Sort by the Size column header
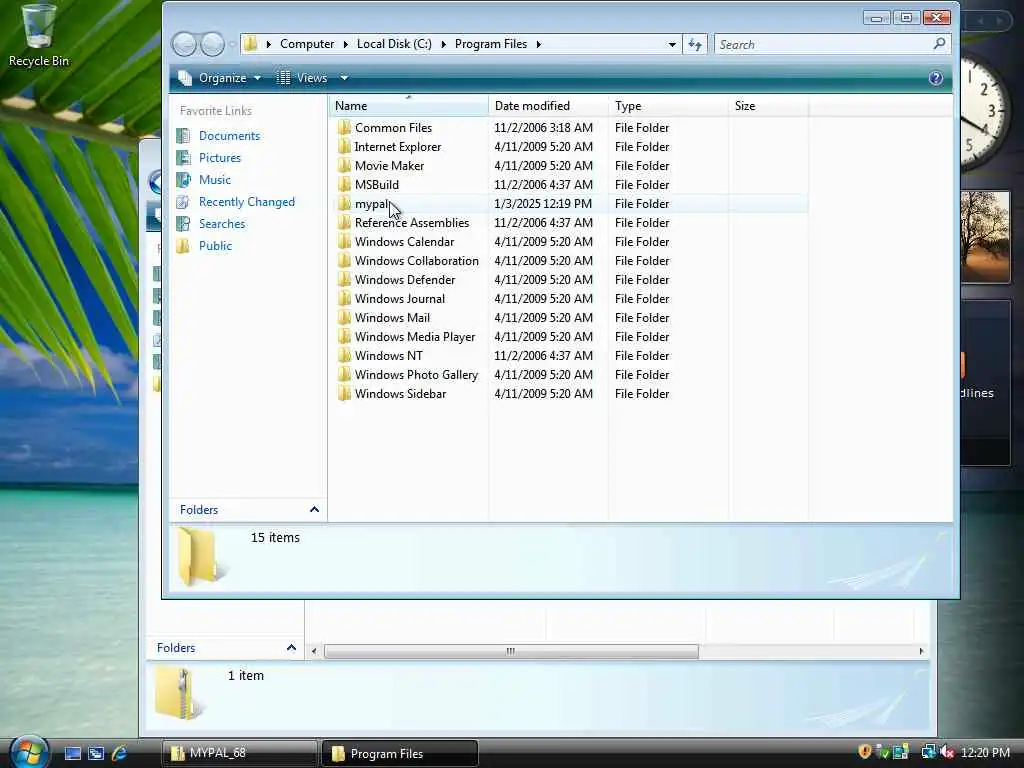The height and width of the screenshot is (768, 1024). [x=769, y=106]
